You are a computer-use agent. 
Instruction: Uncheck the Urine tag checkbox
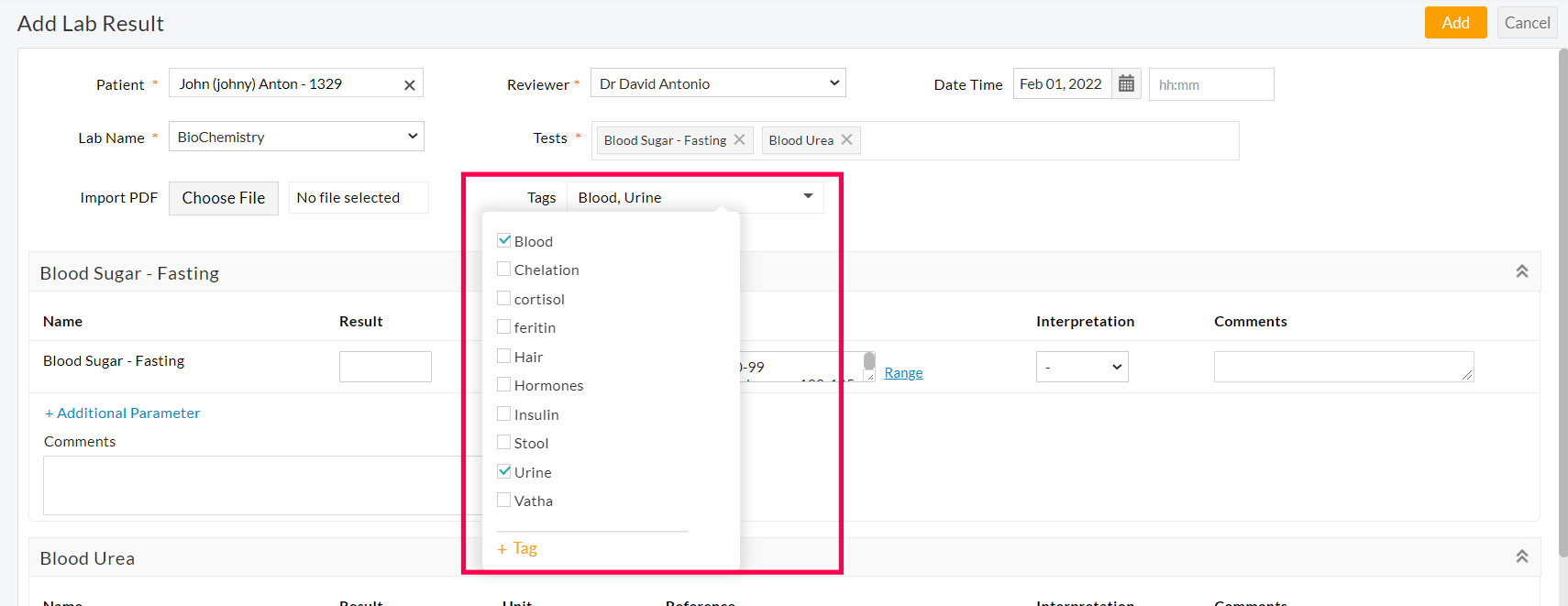tap(504, 471)
